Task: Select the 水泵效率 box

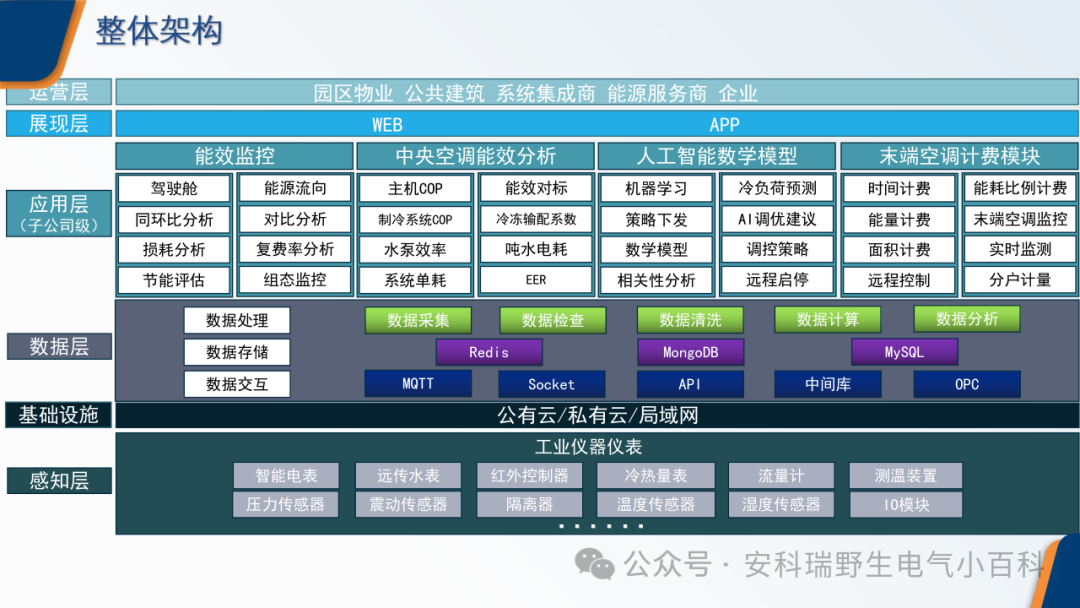Action: (x=415, y=249)
